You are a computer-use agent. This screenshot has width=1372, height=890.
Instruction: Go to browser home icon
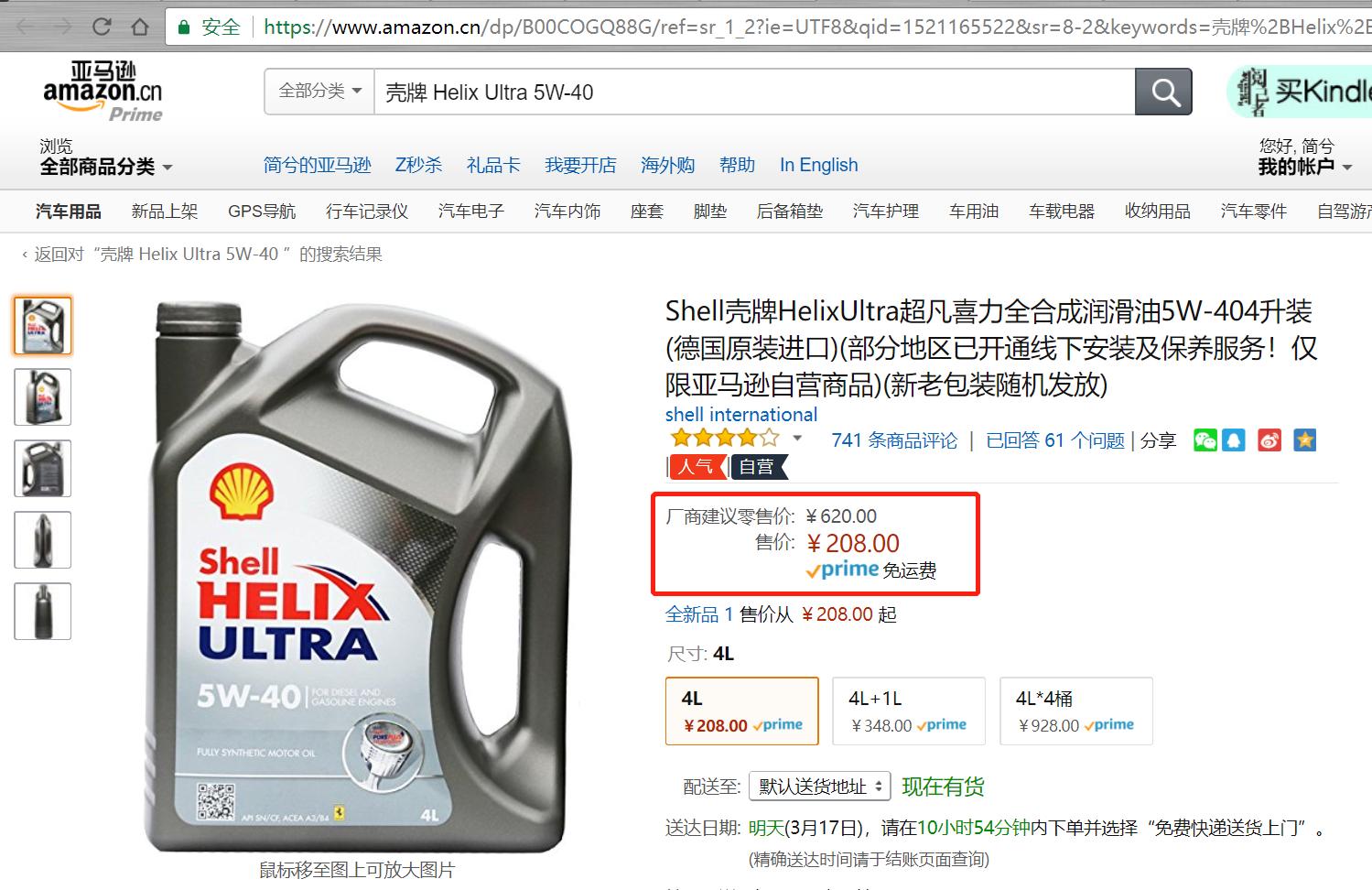tap(140, 27)
